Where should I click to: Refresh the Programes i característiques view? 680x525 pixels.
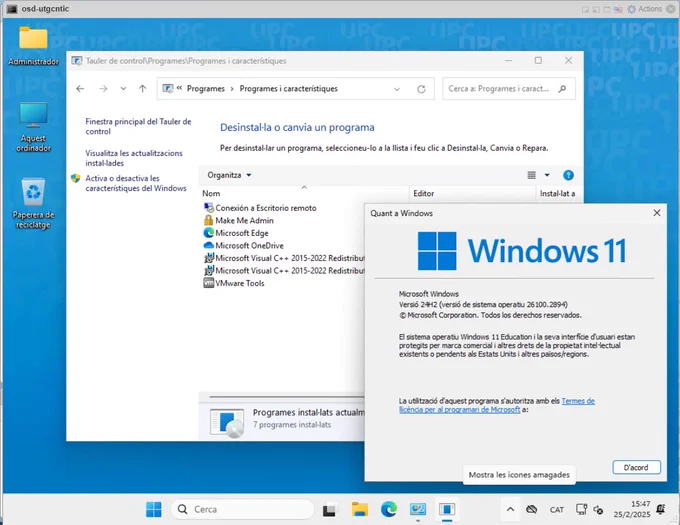pos(421,89)
